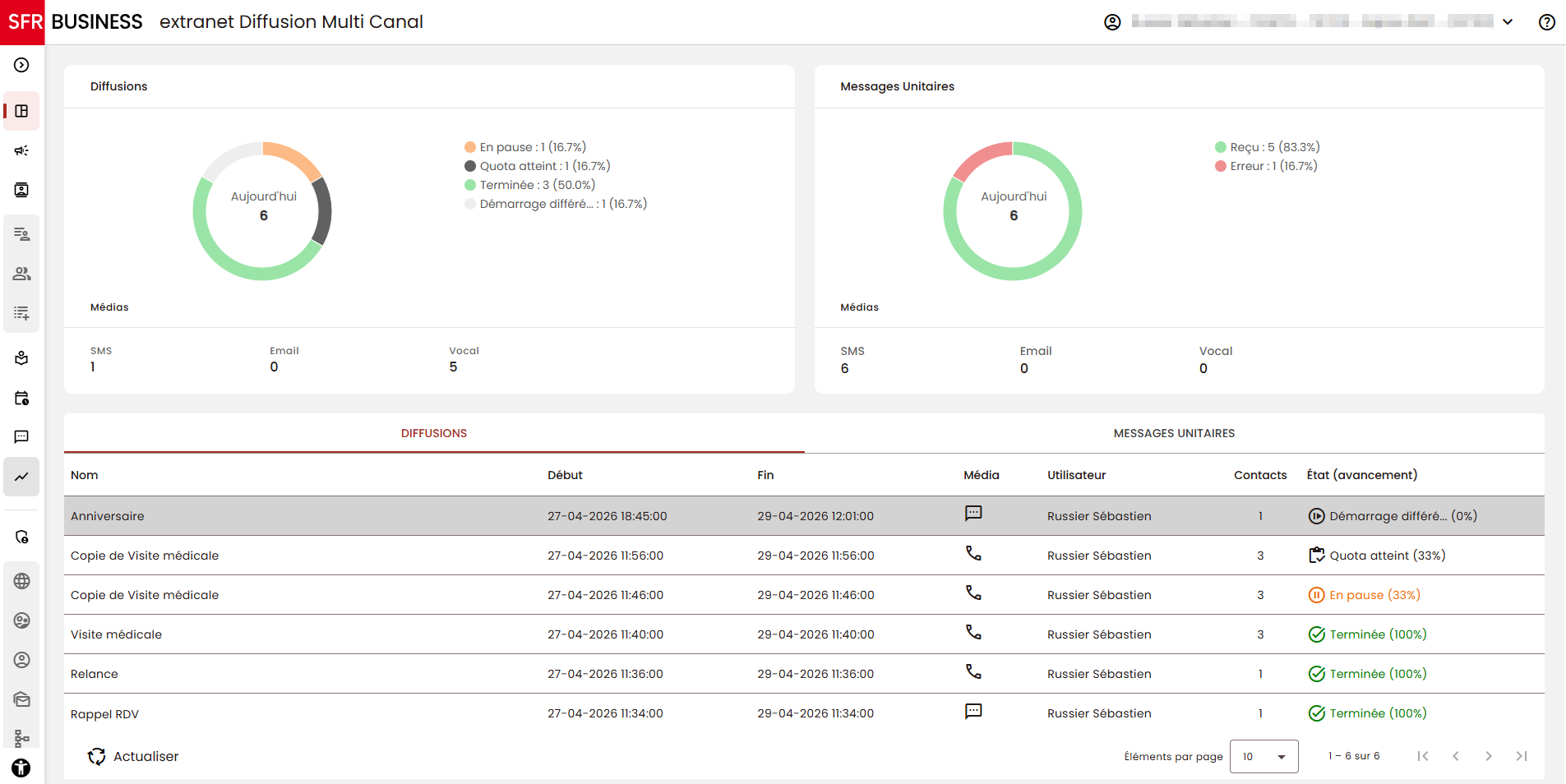Open the accessibility icon at sidebar bottom
Screen dimensions: 1566x784
coord(22,768)
